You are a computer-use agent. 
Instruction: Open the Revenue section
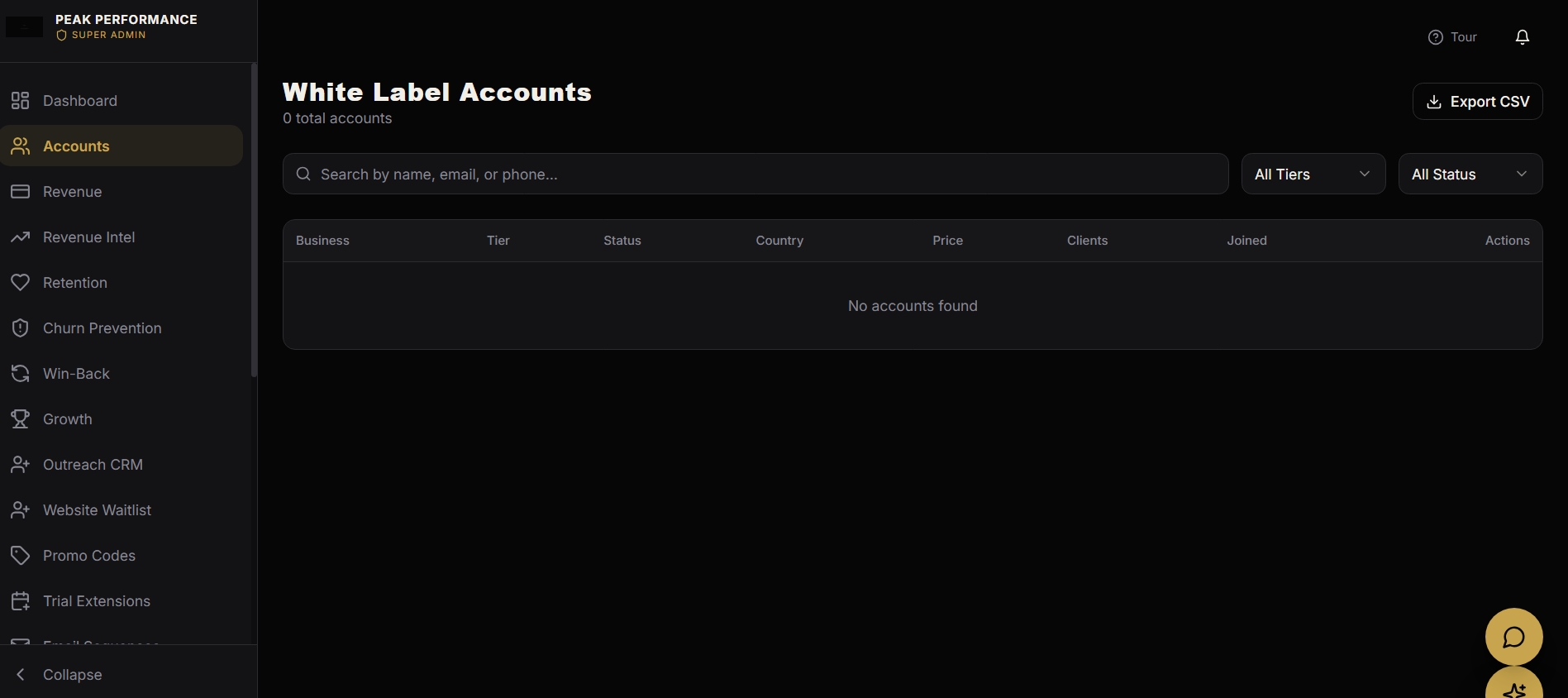(122, 192)
